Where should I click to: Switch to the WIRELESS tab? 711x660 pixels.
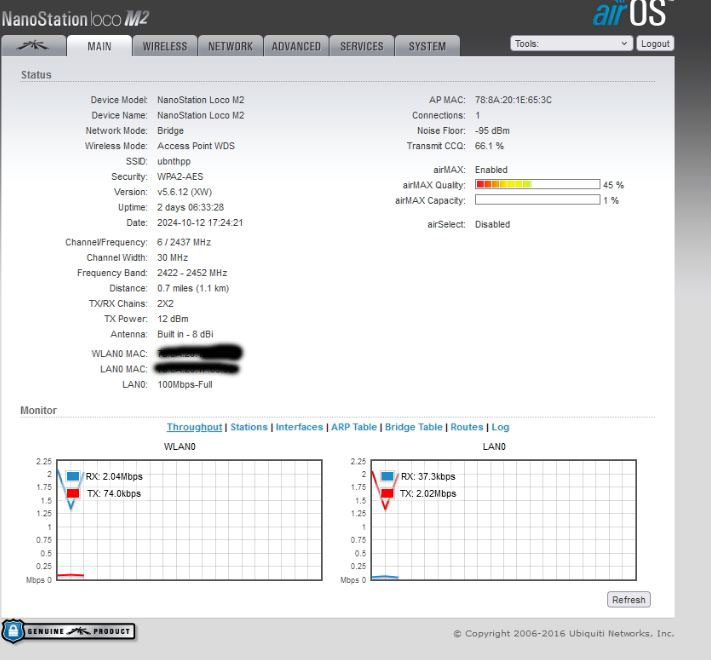click(165, 46)
